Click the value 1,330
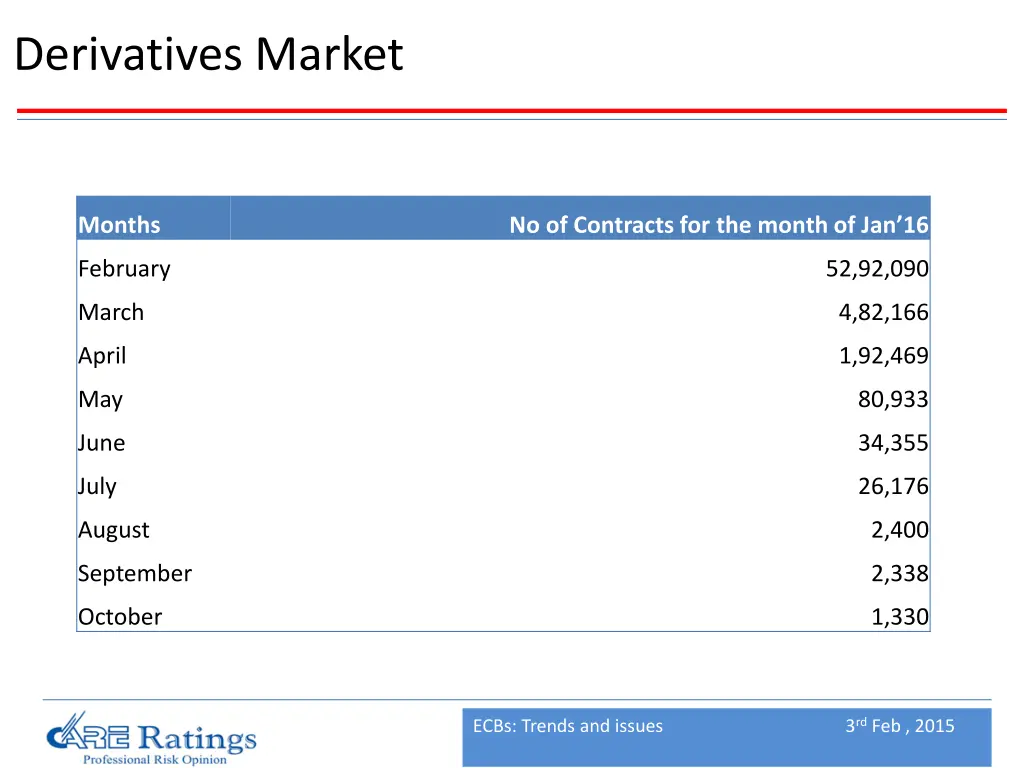 [900, 617]
